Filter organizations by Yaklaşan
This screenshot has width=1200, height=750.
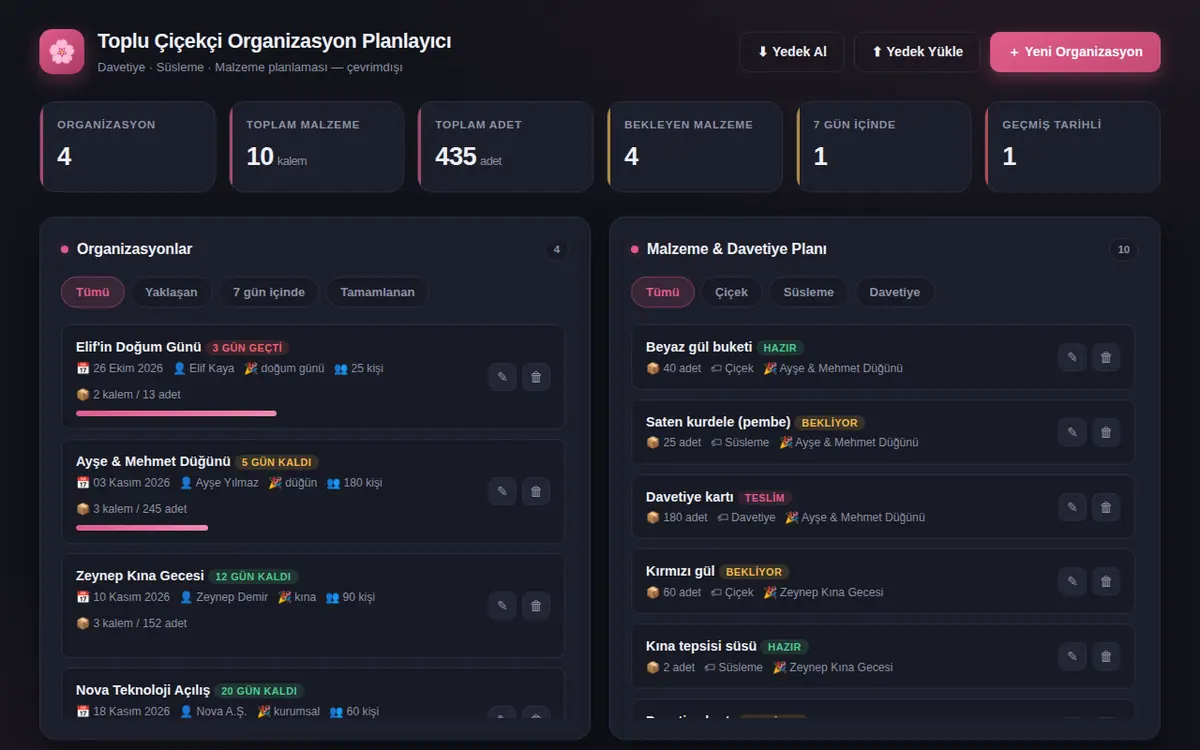coord(171,292)
